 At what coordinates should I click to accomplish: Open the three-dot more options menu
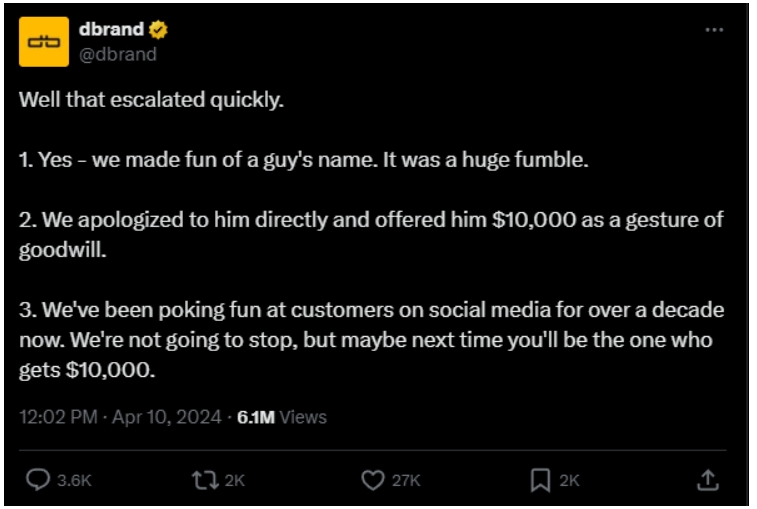pos(713,30)
